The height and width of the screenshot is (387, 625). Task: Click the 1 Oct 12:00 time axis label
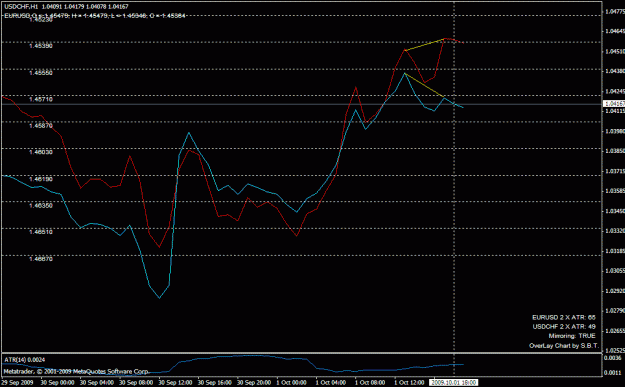coord(409,383)
